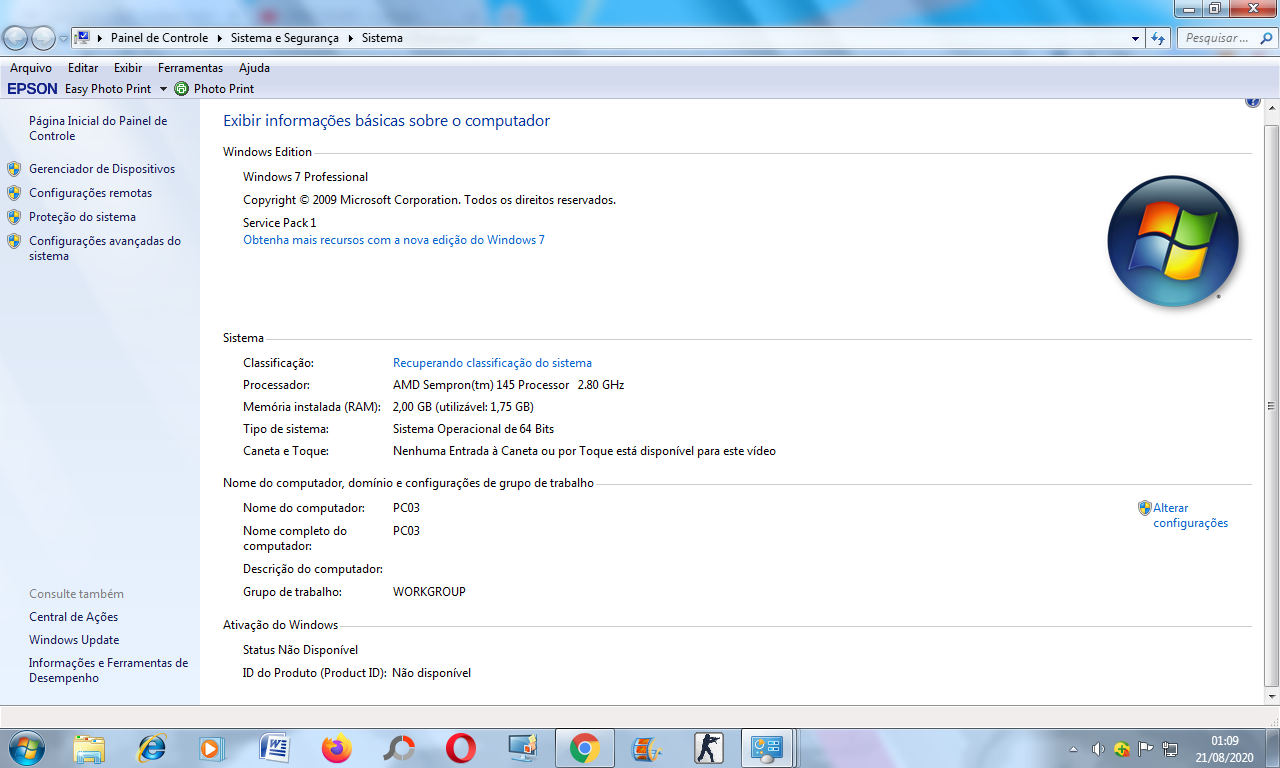Open Informações e Ferramentas de Desempenho
This screenshot has height=768, width=1280.
pyautogui.click(x=108, y=670)
